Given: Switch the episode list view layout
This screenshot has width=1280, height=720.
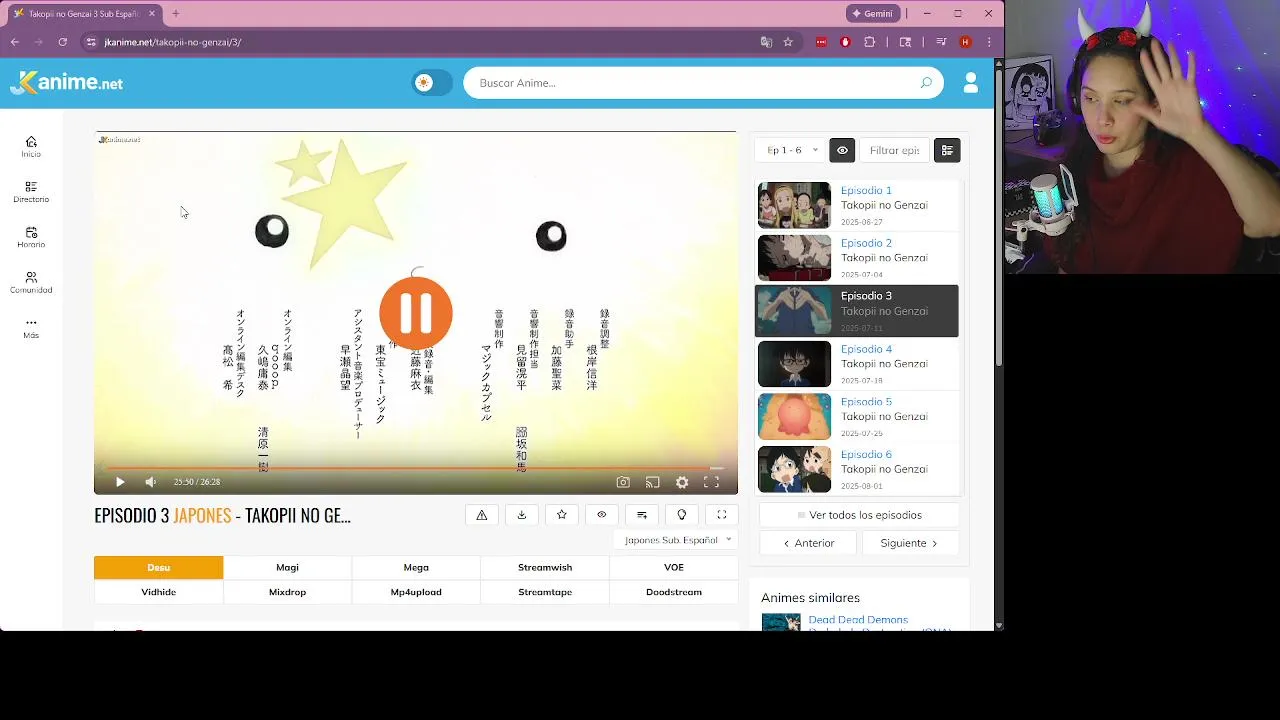Looking at the screenshot, I should click(x=947, y=150).
